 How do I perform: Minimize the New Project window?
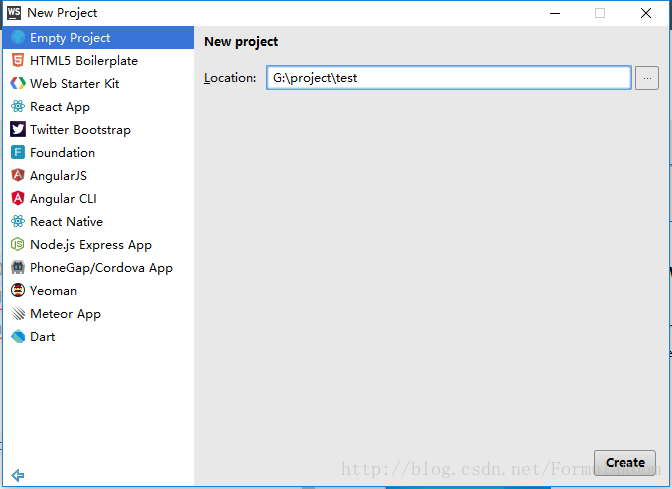[x=555, y=13]
